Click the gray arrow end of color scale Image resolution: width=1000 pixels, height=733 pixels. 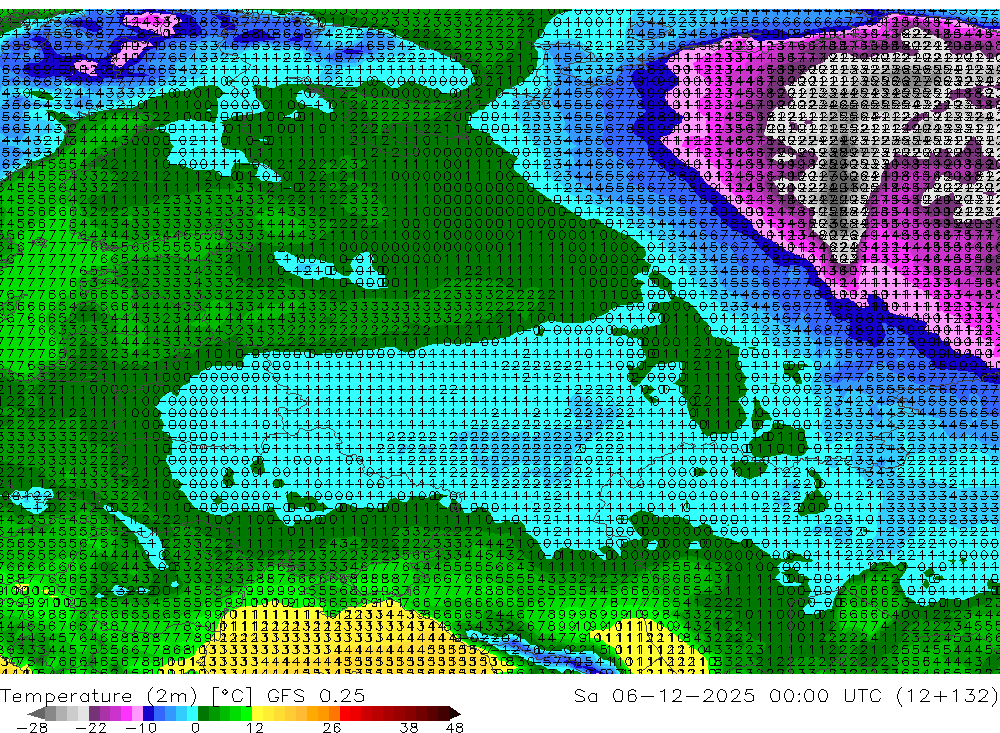coord(36,713)
